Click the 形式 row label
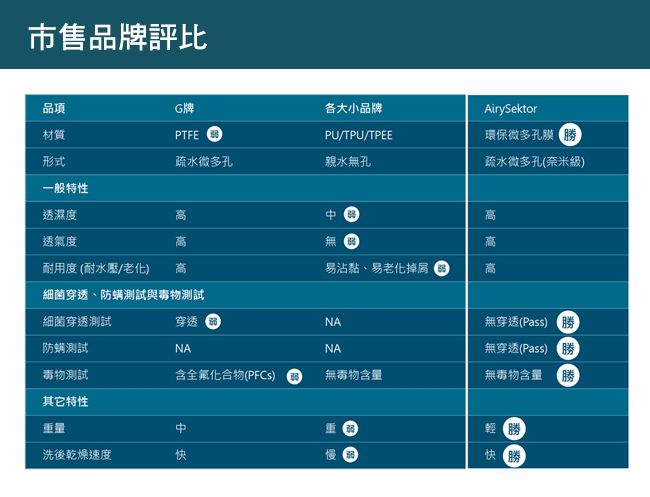Screen dimensions: 650x497 click(54, 161)
